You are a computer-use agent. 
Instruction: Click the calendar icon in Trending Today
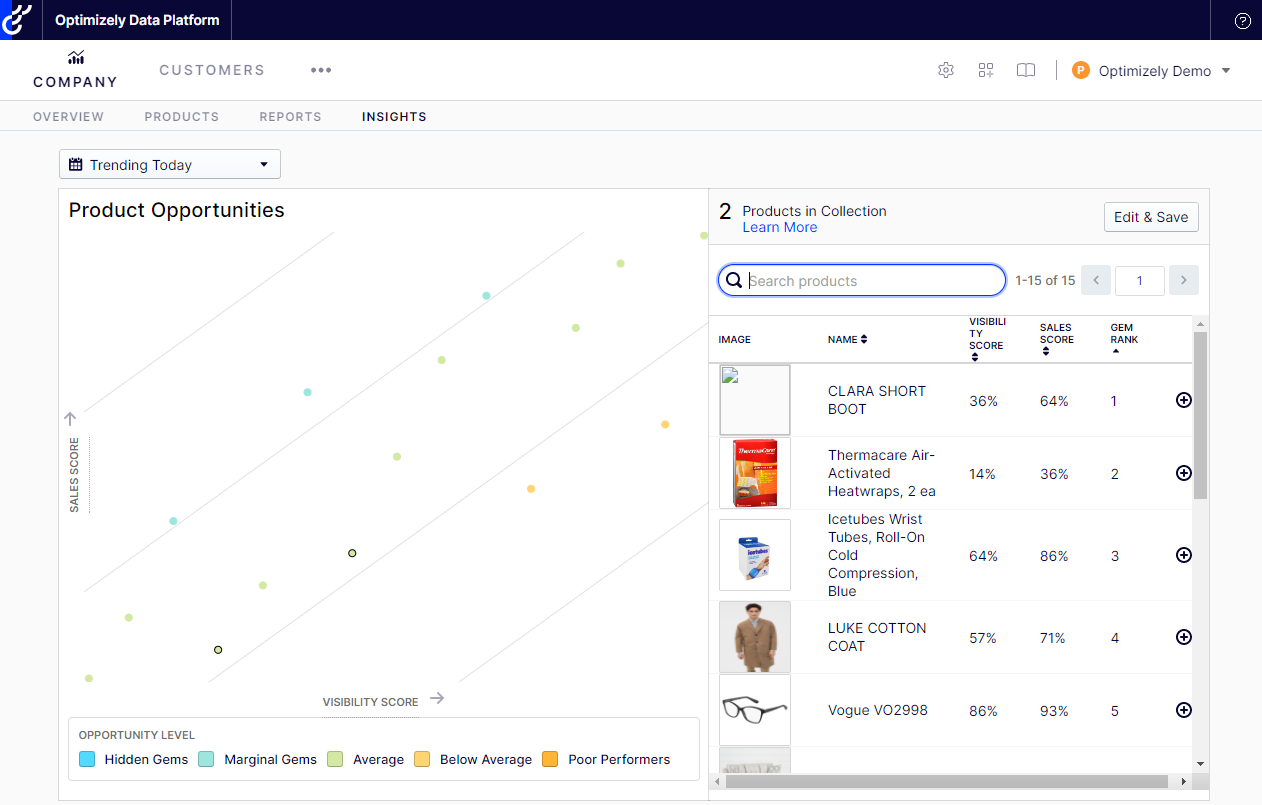pyautogui.click(x=76, y=165)
